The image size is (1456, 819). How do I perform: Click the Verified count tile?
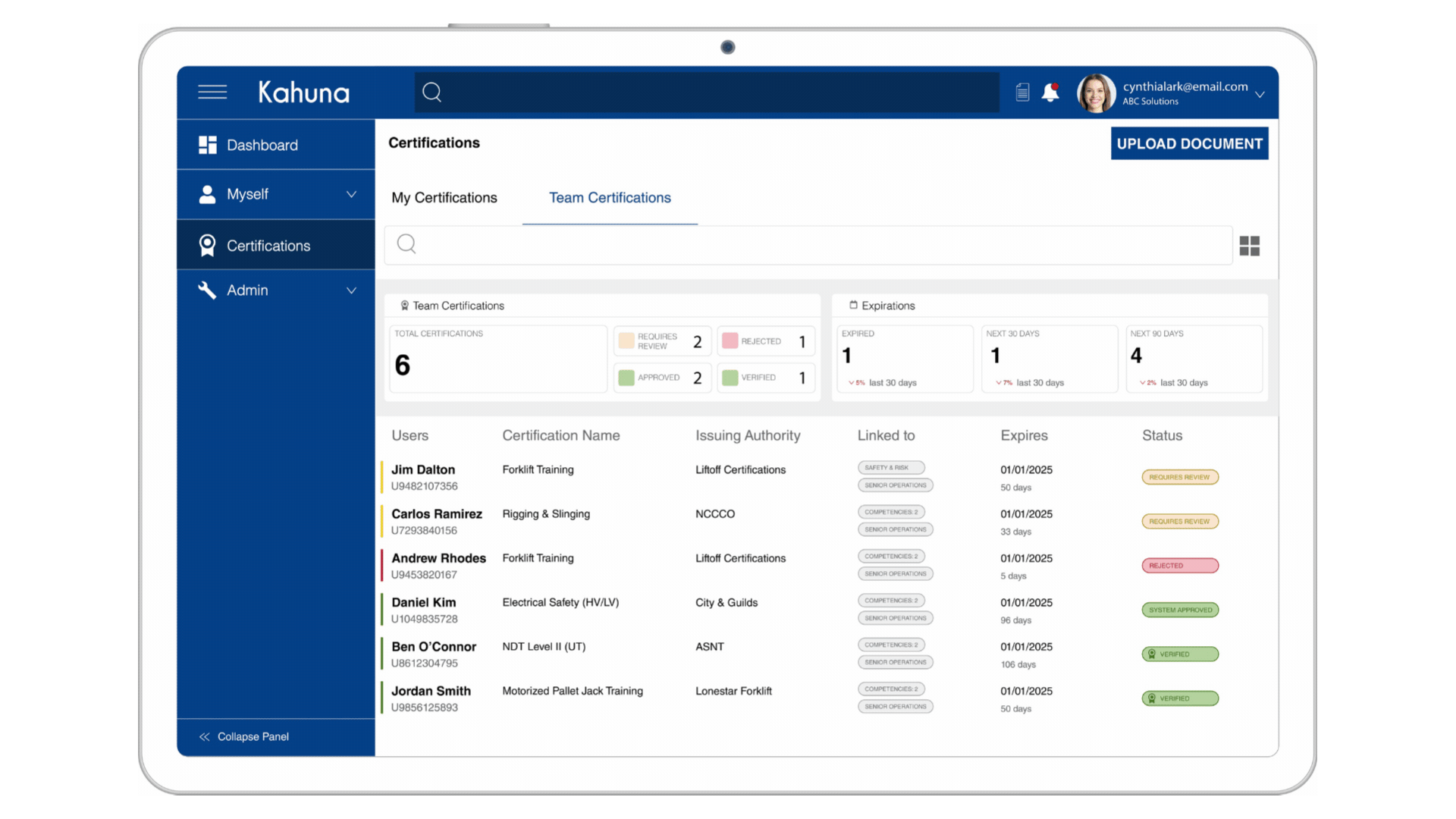(766, 378)
